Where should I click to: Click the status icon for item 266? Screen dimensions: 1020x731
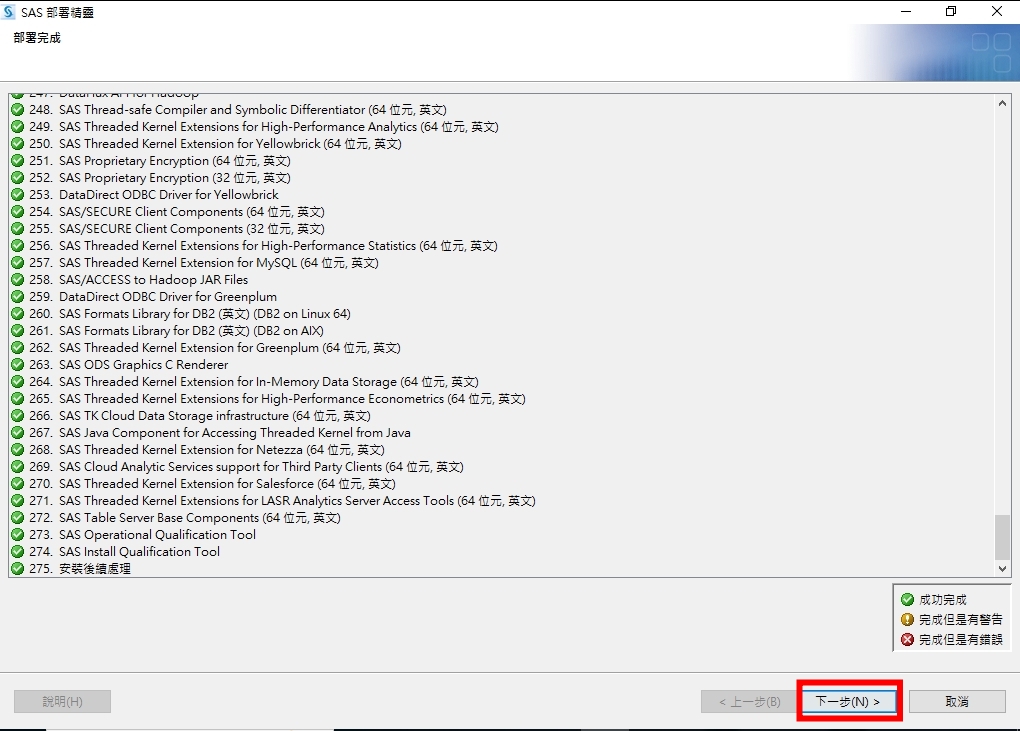point(18,416)
